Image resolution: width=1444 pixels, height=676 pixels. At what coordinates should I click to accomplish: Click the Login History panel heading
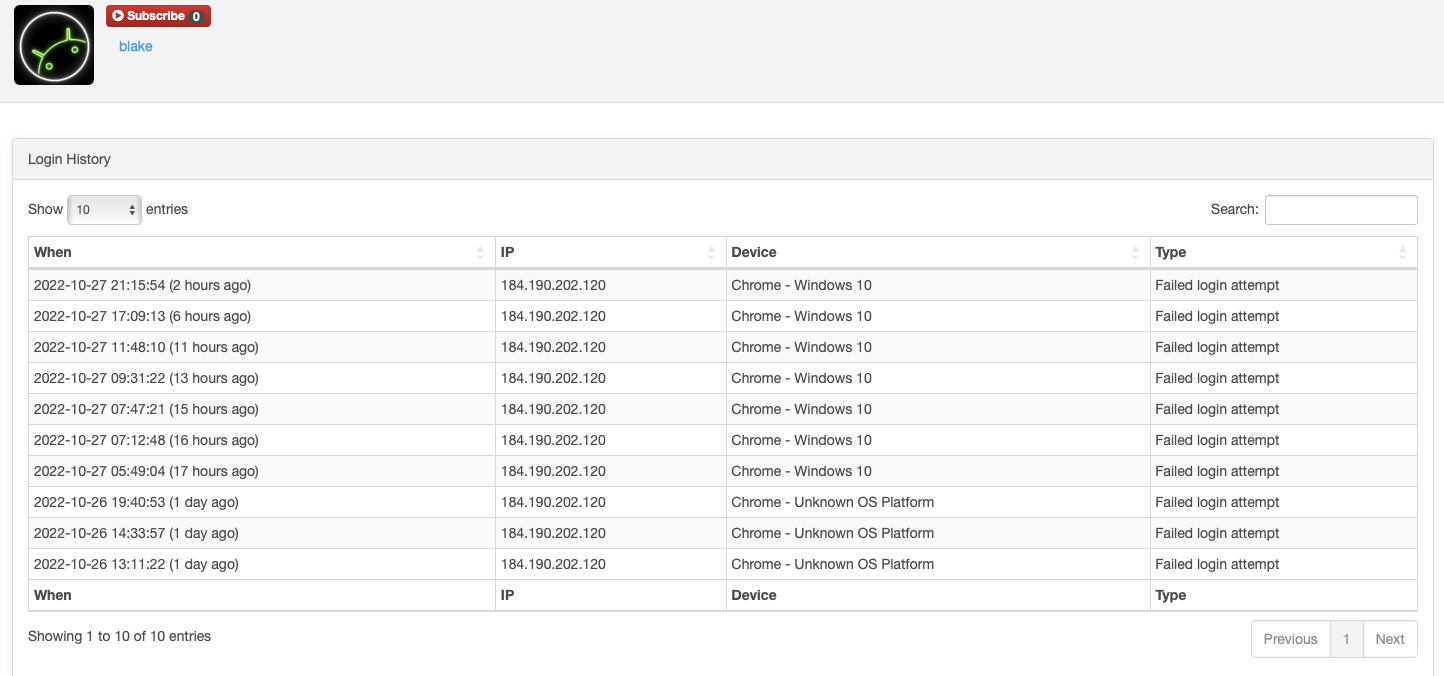(722, 159)
